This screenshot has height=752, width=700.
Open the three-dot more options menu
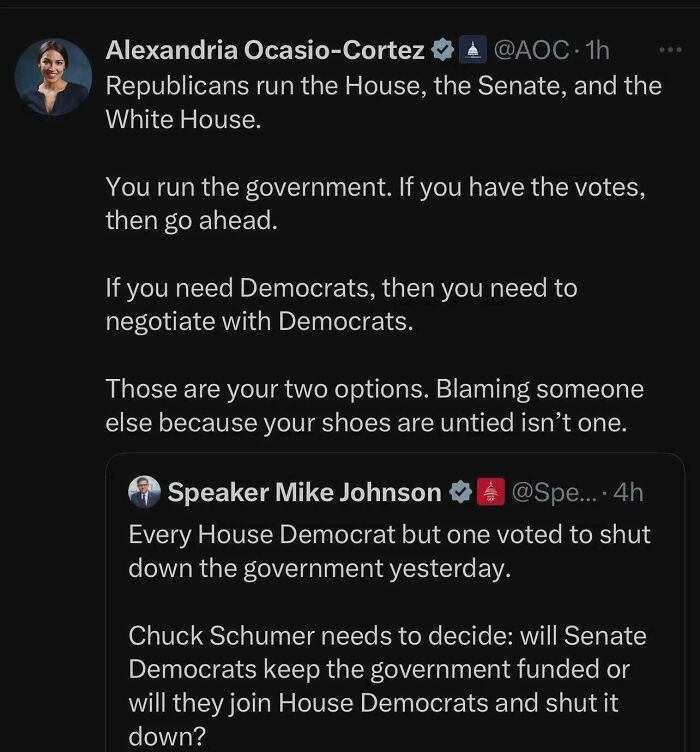click(670, 50)
